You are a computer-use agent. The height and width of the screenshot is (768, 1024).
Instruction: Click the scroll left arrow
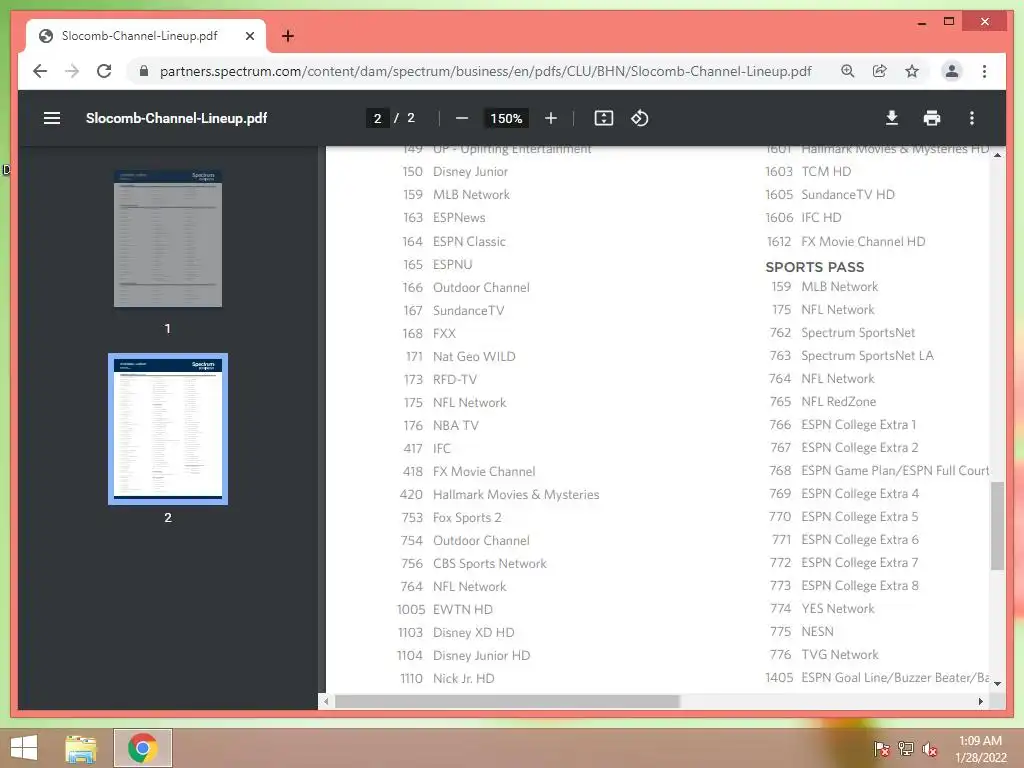(x=326, y=701)
